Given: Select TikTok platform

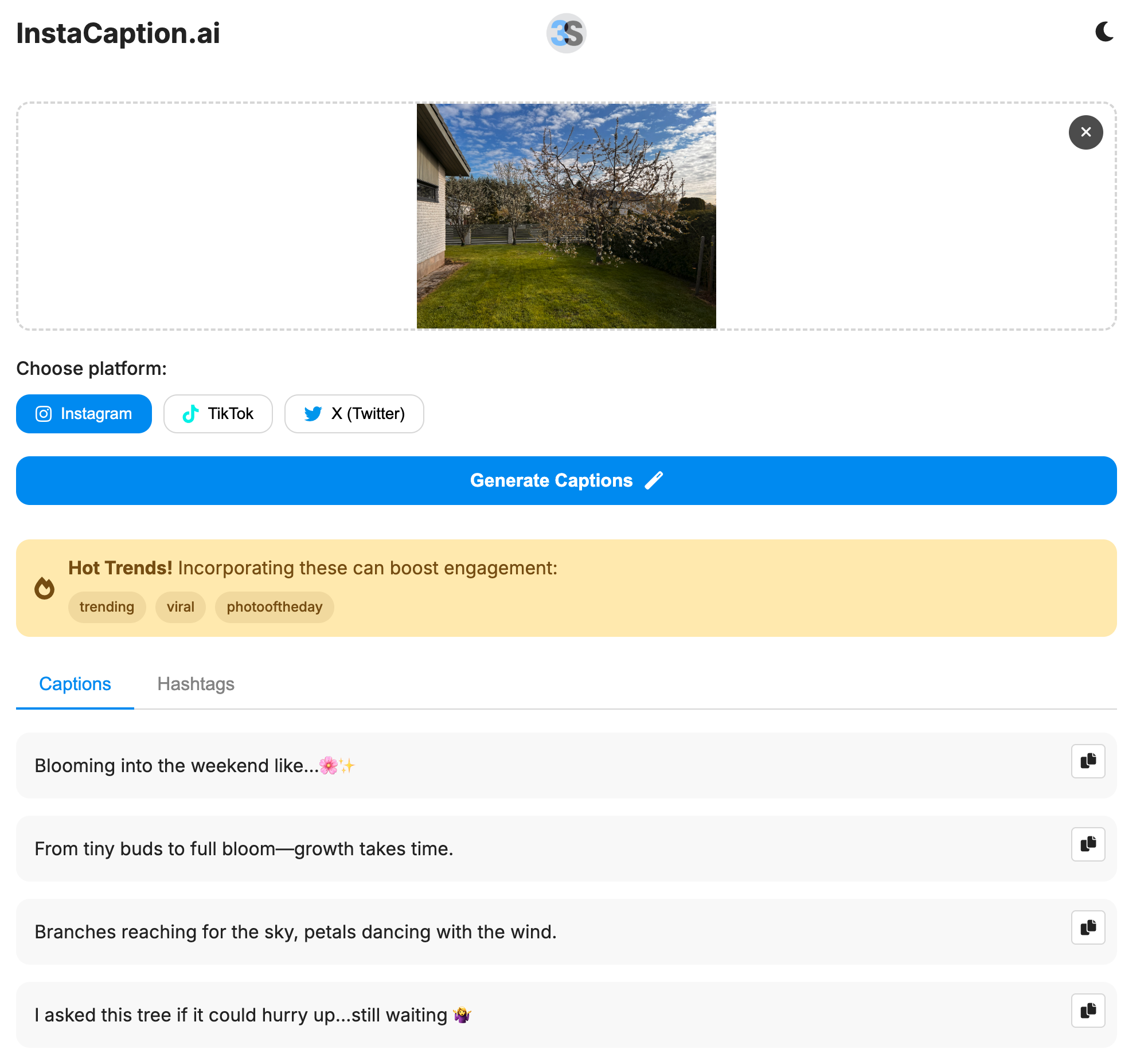Looking at the screenshot, I should tap(218, 414).
